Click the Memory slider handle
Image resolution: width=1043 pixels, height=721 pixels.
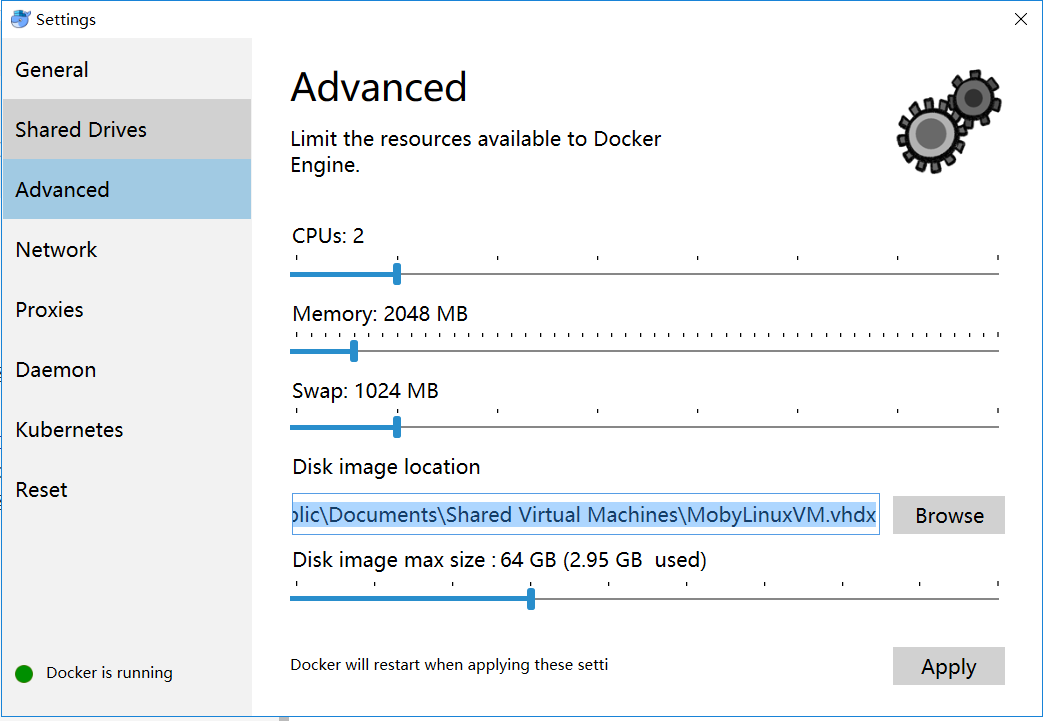click(x=353, y=350)
